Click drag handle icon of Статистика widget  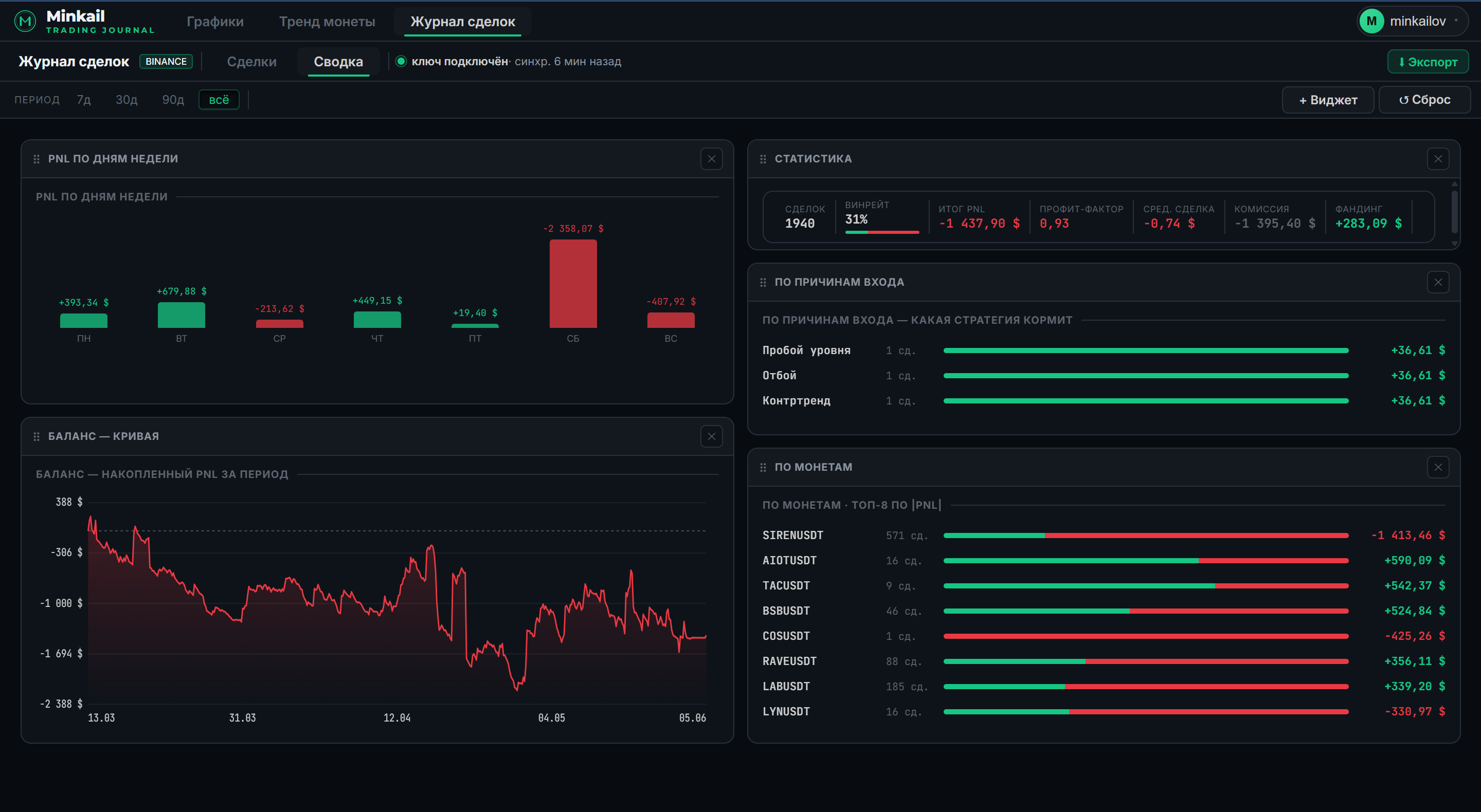tap(763, 159)
